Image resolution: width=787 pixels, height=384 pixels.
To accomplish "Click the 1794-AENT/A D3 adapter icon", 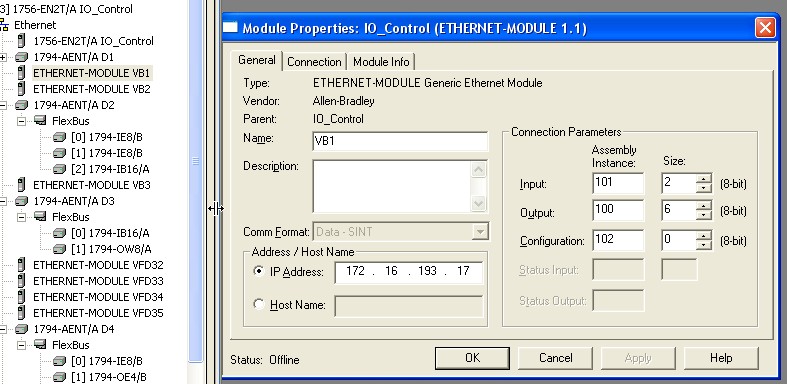I will point(22,201).
